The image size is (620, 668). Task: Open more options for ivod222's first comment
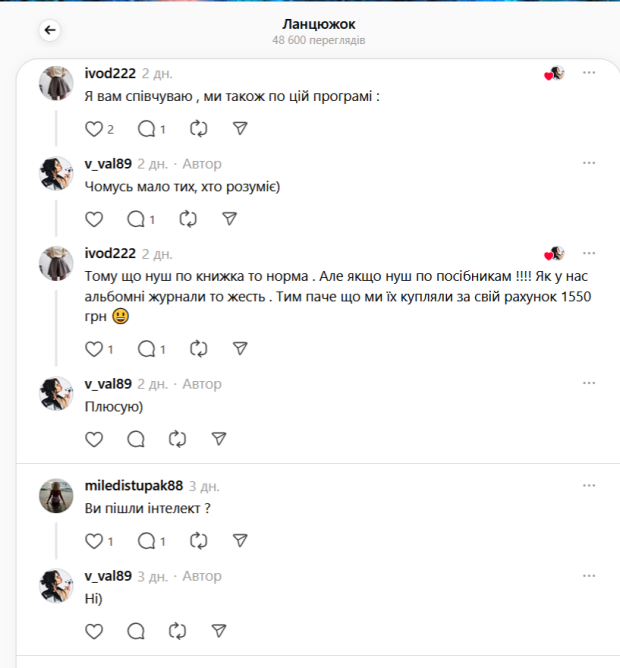(589, 73)
